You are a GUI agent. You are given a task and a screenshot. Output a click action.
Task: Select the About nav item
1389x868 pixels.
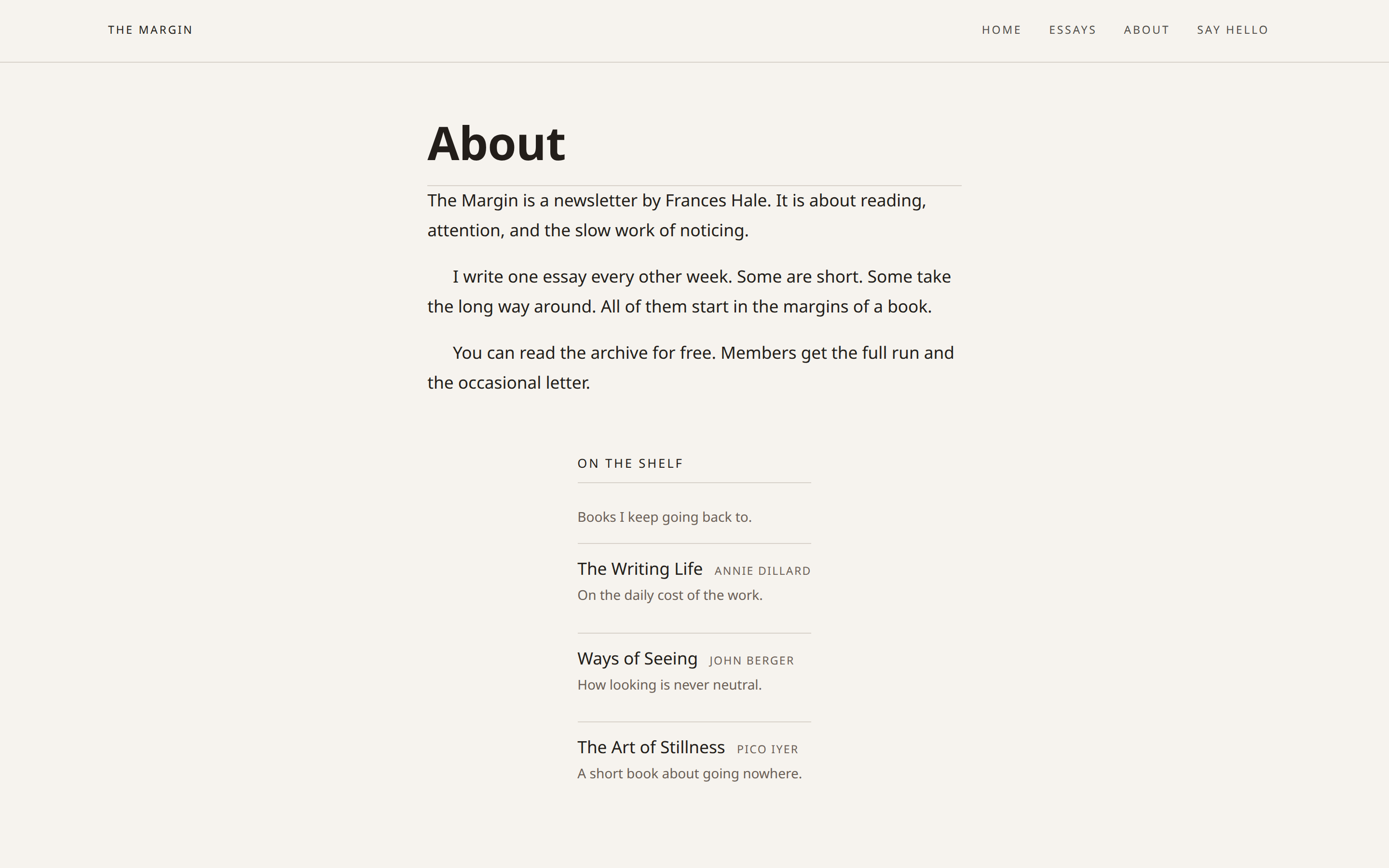coord(1146,30)
